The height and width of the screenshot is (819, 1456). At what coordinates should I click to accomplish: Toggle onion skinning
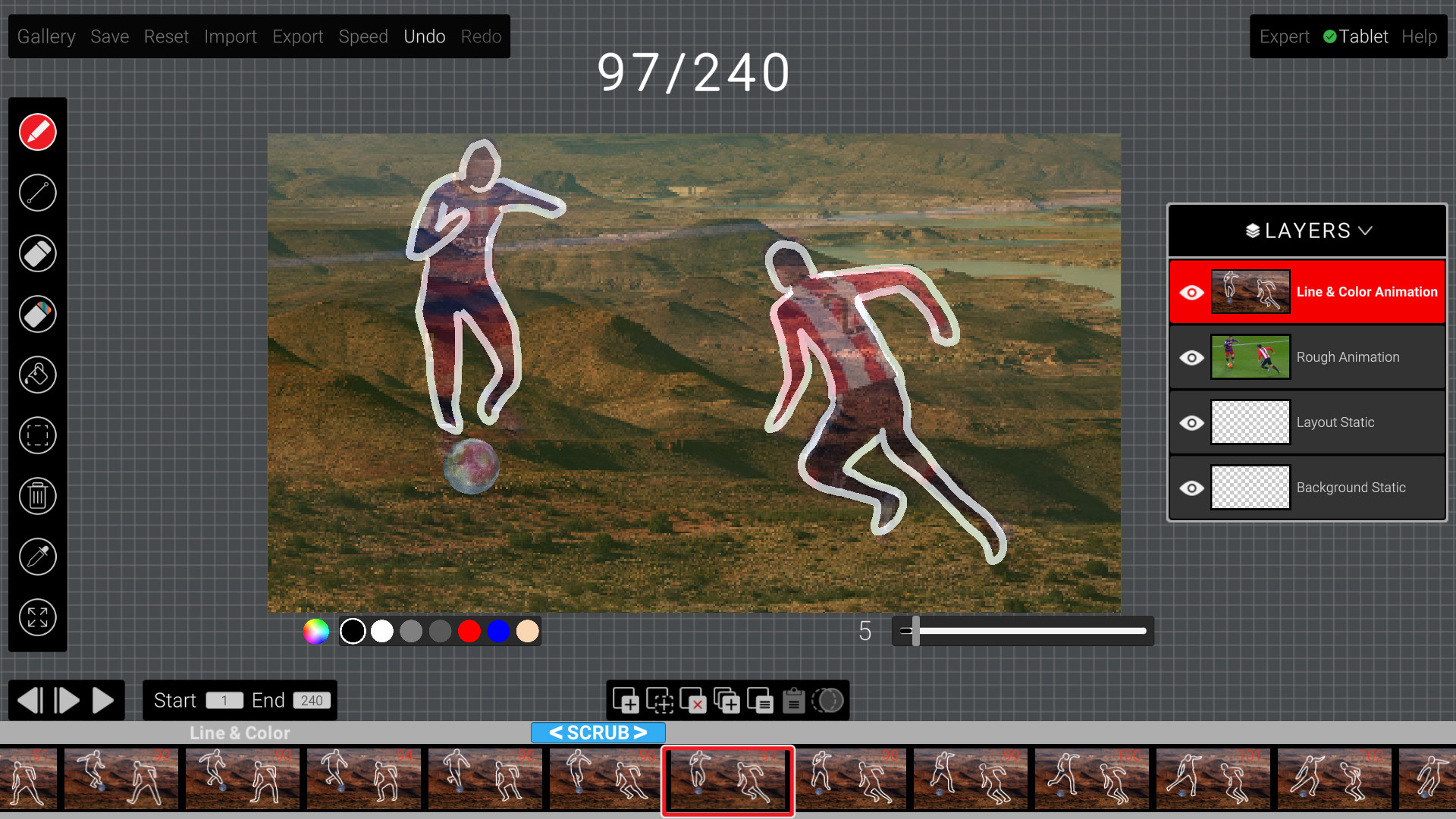(828, 701)
